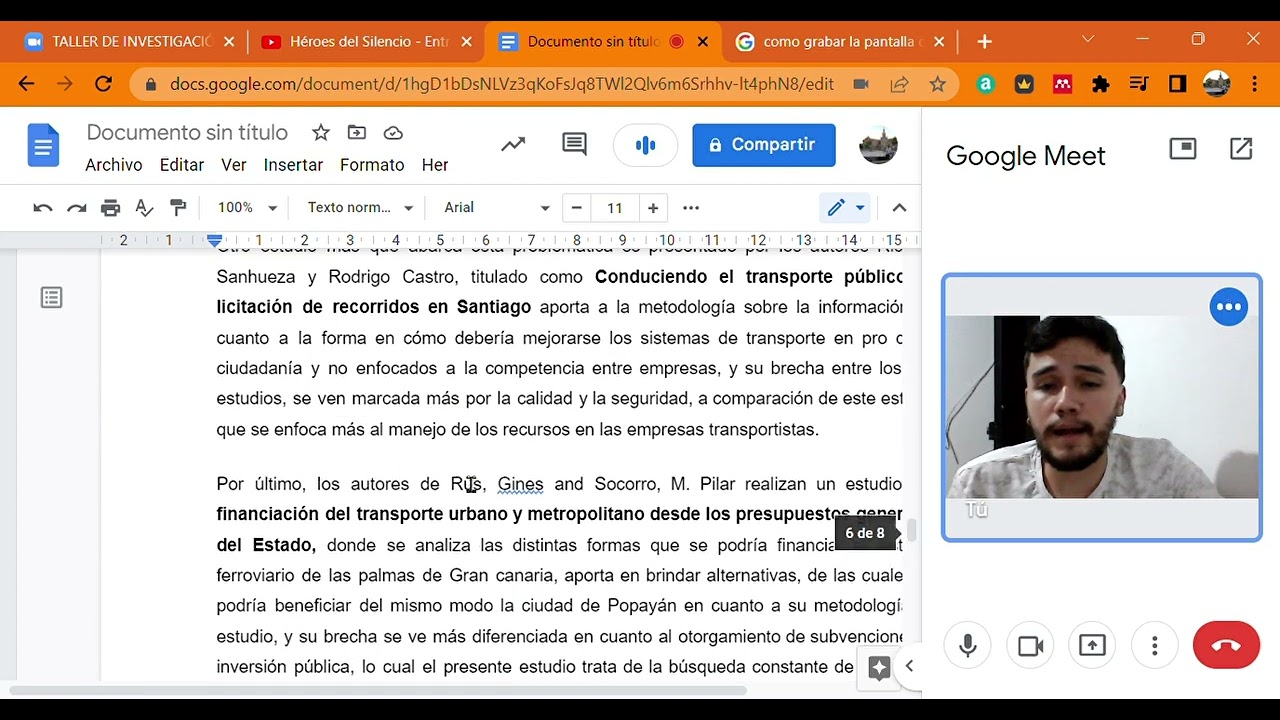Close the Documento sin título tab

(x=703, y=42)
